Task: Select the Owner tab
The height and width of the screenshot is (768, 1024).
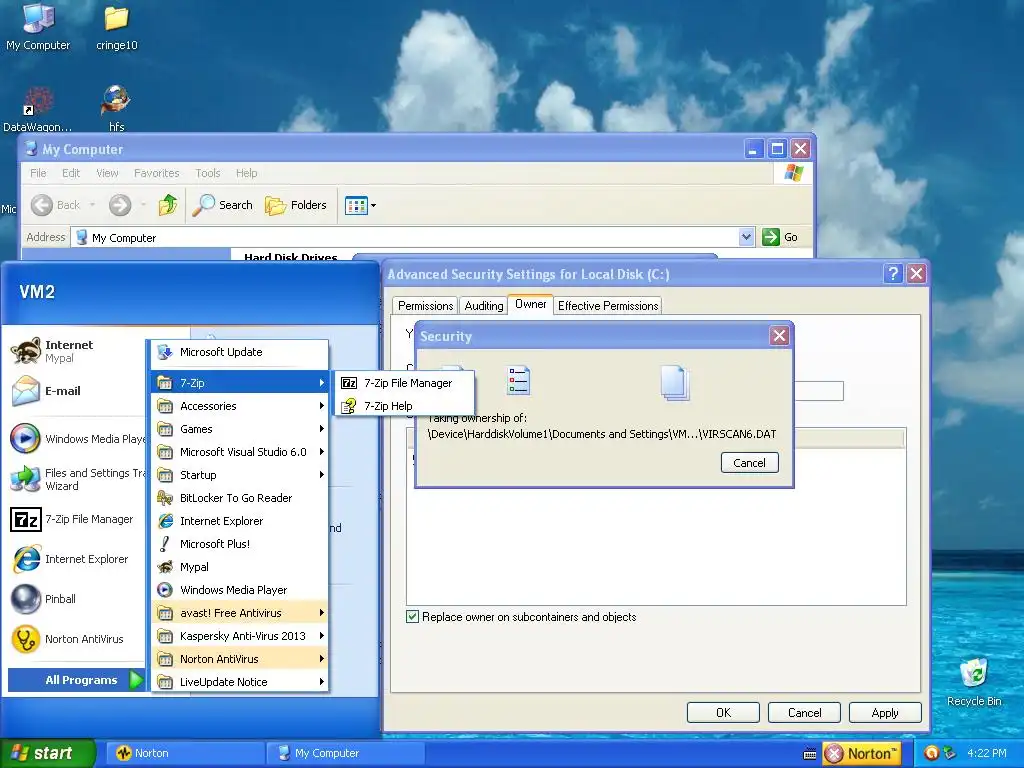Action: [530, 304]
